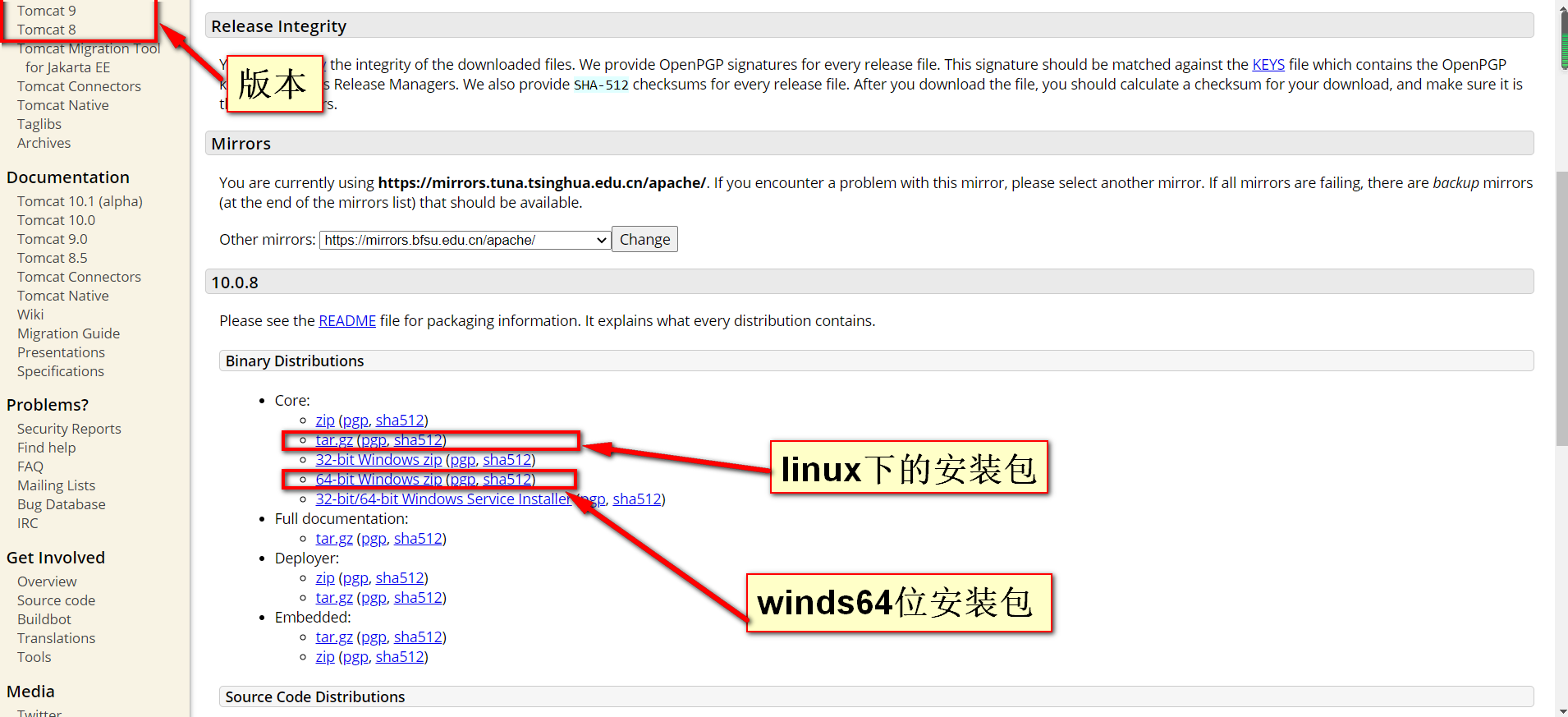The height and width of the screenshot is (717, 1568).
Task: Open sha512 checksum for Core tar.gz
Action: point(418,440)
